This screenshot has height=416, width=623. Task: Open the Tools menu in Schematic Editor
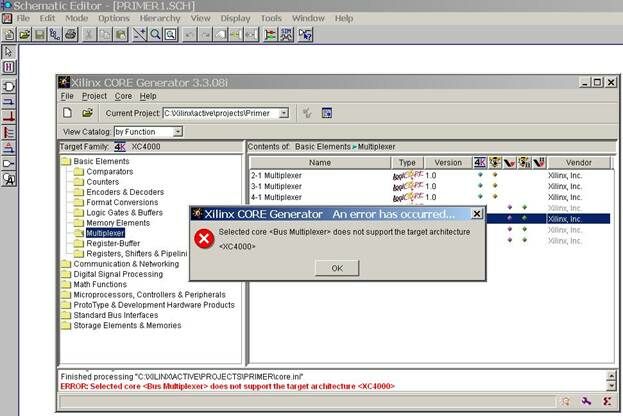[271, 18]
